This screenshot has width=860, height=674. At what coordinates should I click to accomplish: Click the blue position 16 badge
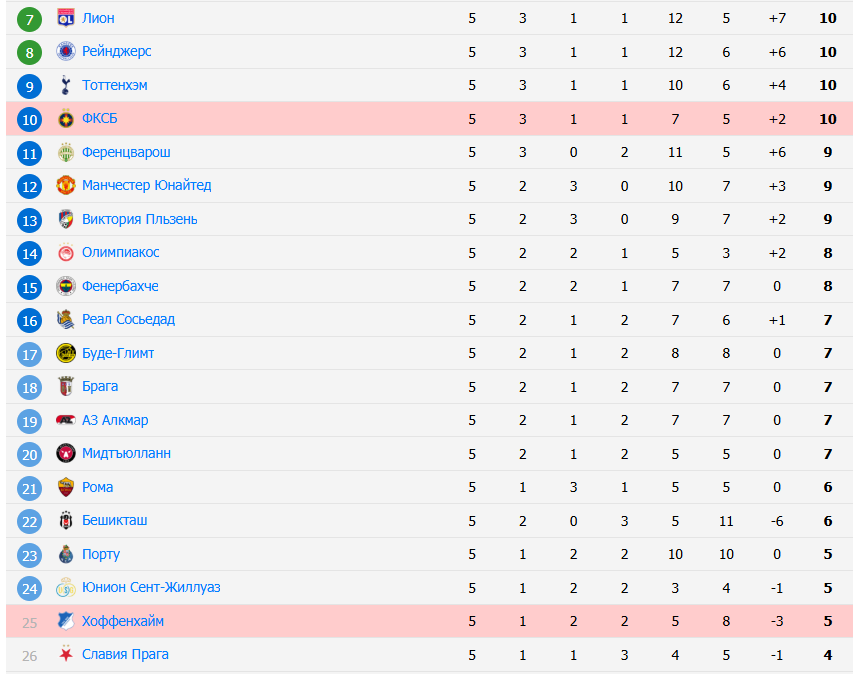coord(30,320)
